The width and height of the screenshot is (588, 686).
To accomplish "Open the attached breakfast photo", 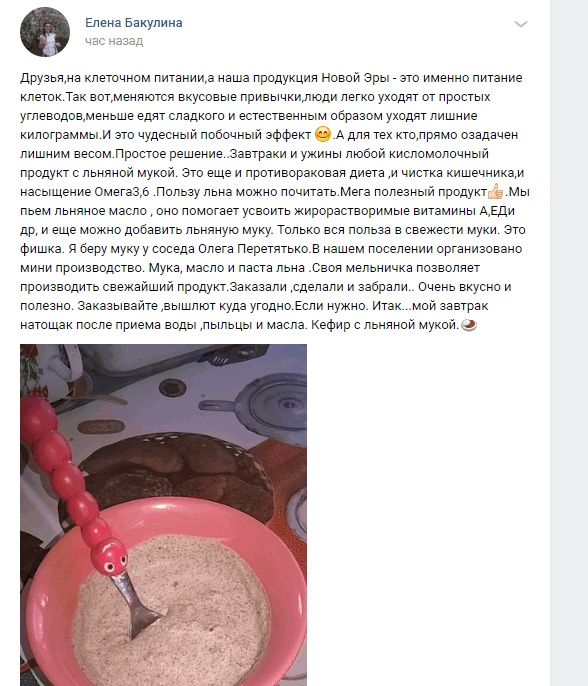I will [163, 515].
